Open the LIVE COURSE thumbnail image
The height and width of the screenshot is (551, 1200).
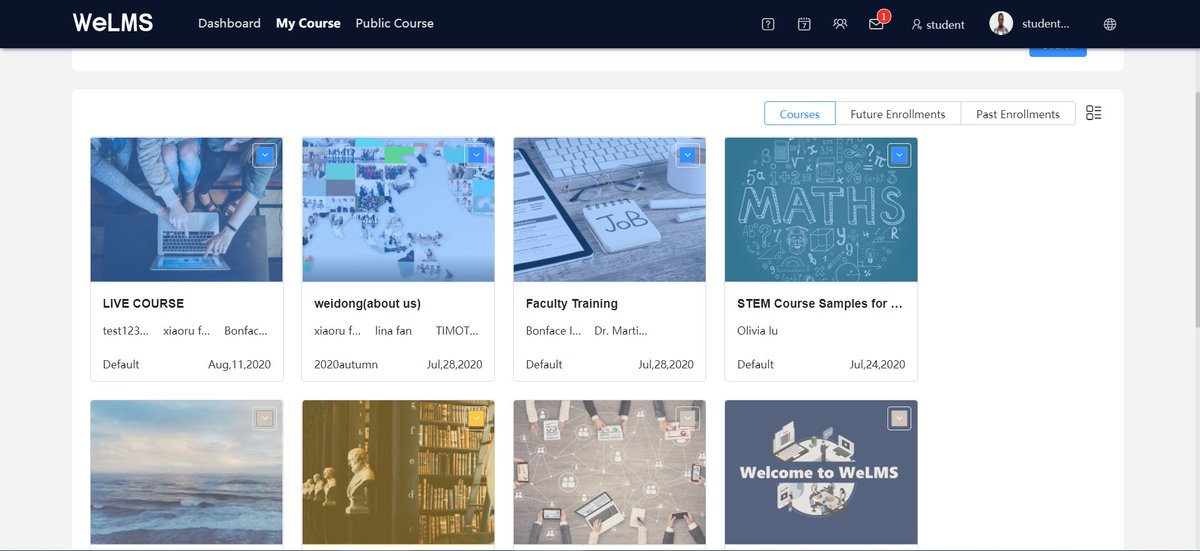(187, 210)
